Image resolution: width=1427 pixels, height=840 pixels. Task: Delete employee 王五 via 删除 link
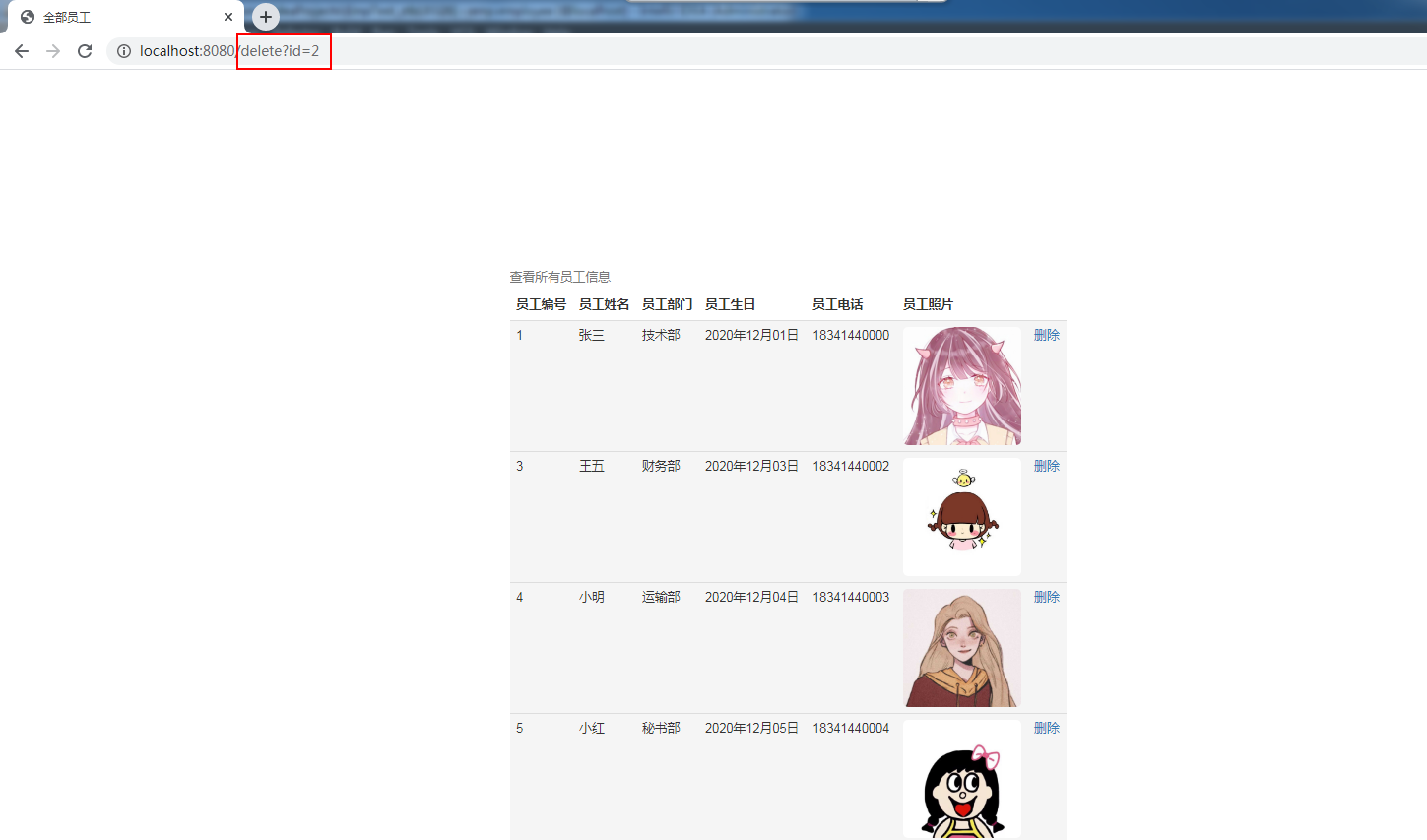pos(1046,466)
